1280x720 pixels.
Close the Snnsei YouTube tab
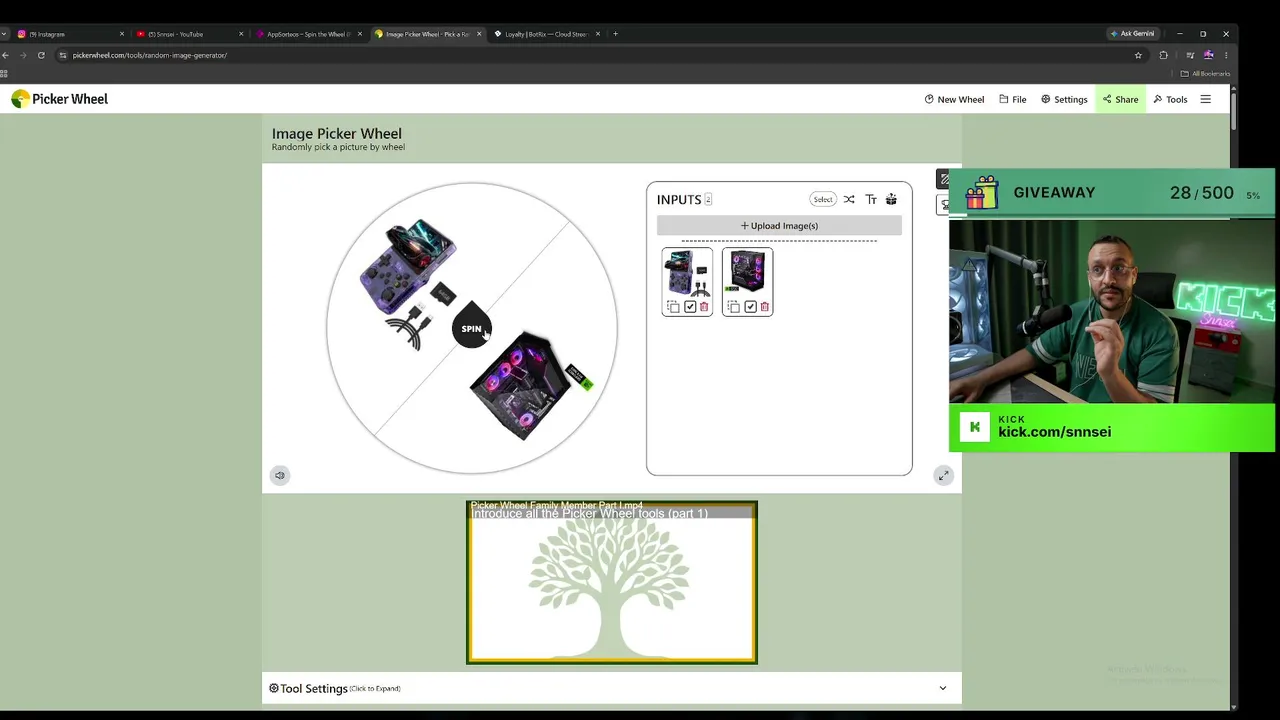click(x=241, y=34)
